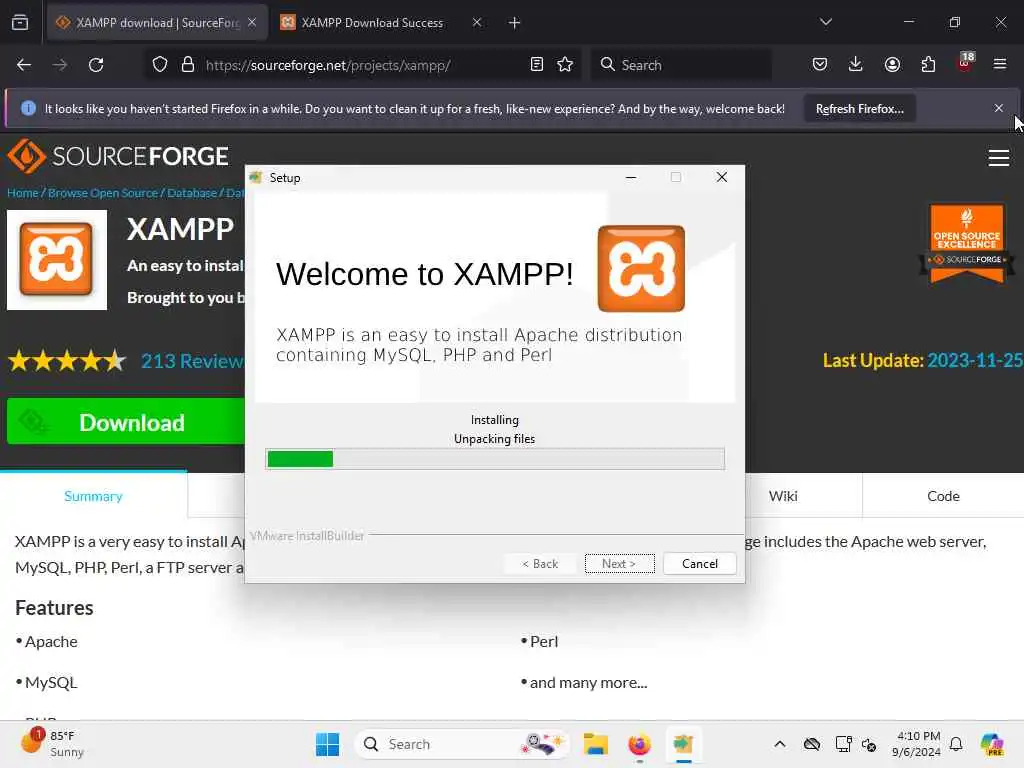Click Refresh Firefox button
Image resolution: width=1024 pixels, height=768 pixels.
click(859, 108)
